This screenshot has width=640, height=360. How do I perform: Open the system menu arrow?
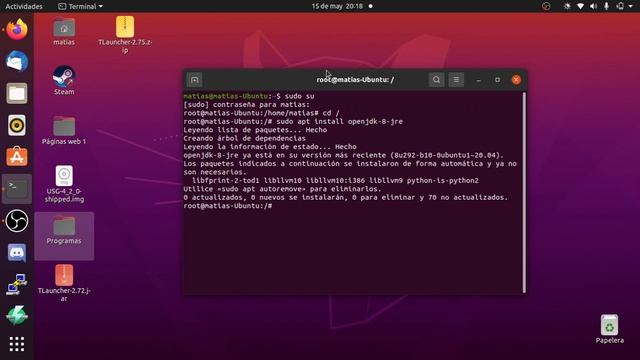pos(631,6)
